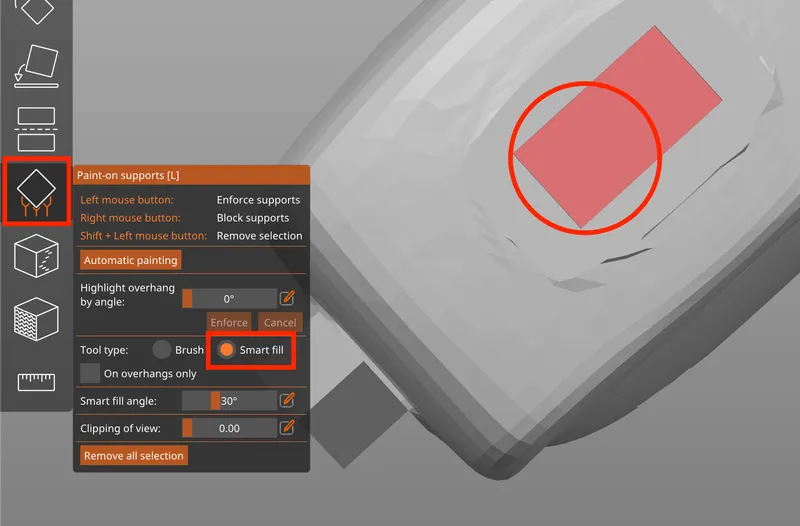Click the Cancel button

pyautogui.click(x=280, y=322)
